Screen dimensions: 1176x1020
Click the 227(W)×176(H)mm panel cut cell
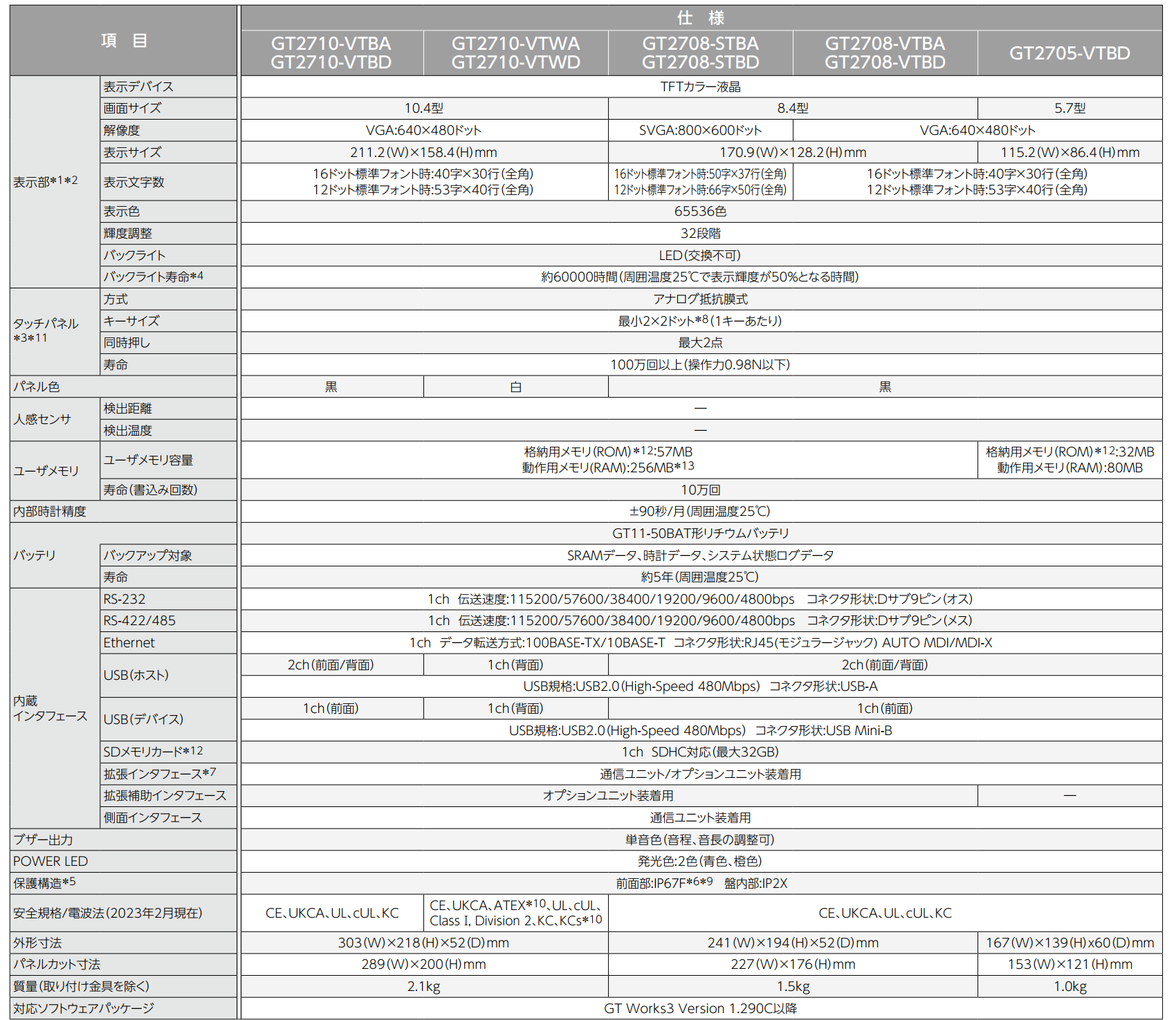pos(793,965)
